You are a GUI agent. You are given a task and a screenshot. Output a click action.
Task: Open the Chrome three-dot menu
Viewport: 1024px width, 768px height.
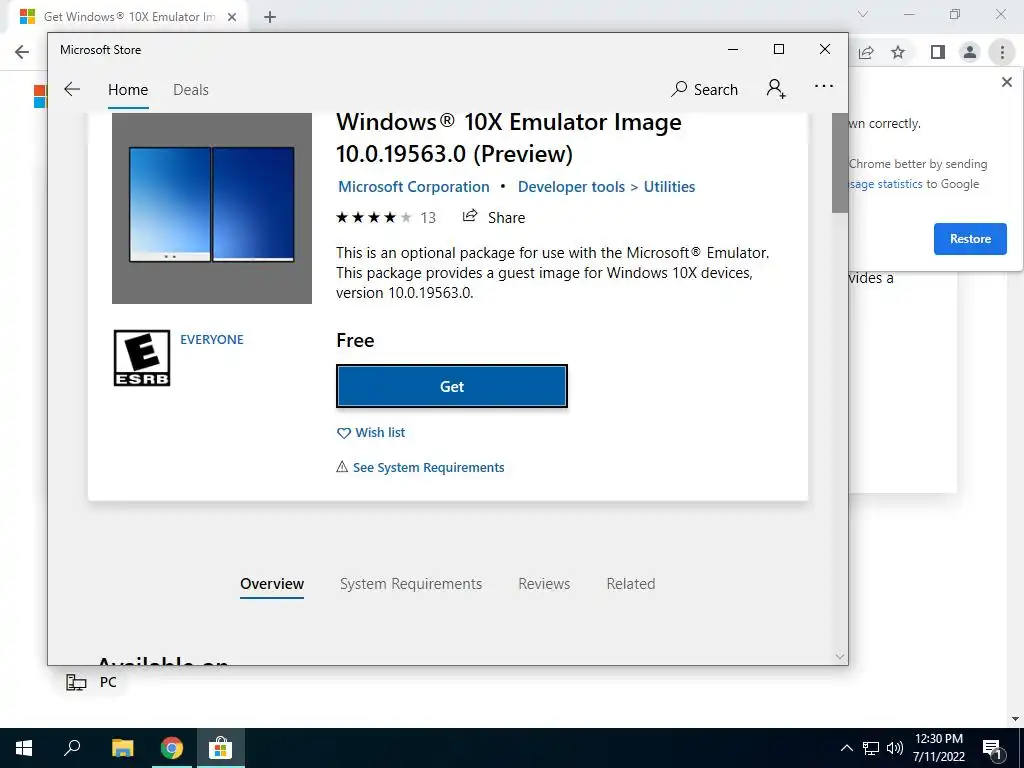coord(1002,52)
